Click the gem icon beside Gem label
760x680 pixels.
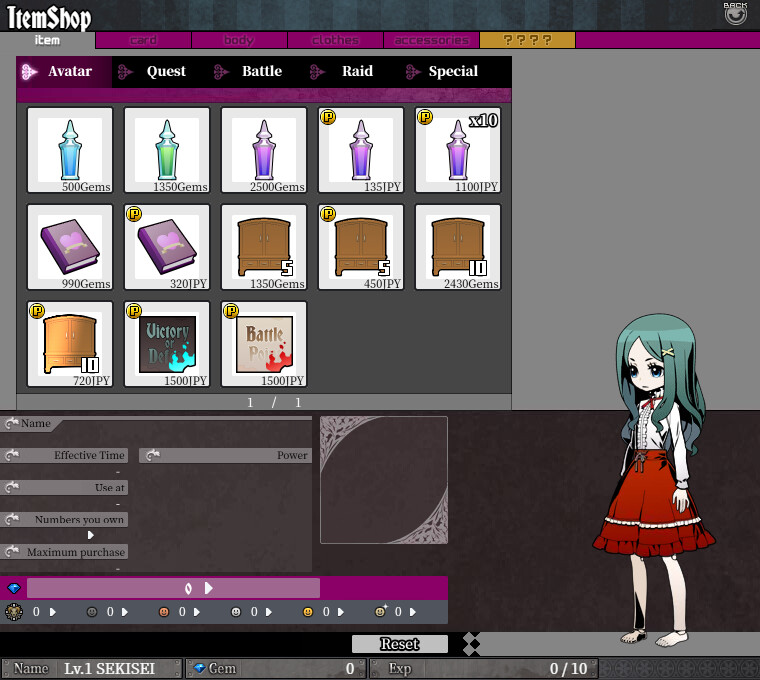pos(200,668)
